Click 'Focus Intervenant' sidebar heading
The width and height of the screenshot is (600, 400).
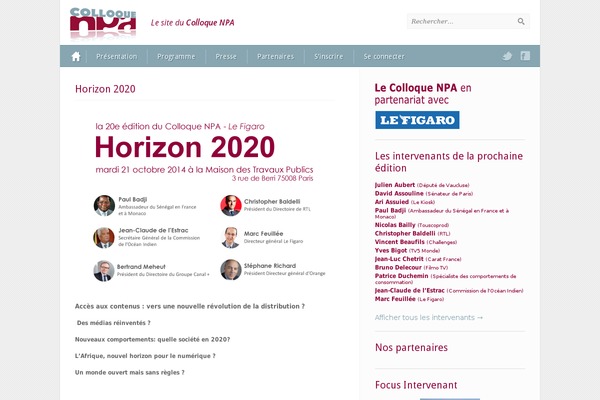(x=416, y=385)
